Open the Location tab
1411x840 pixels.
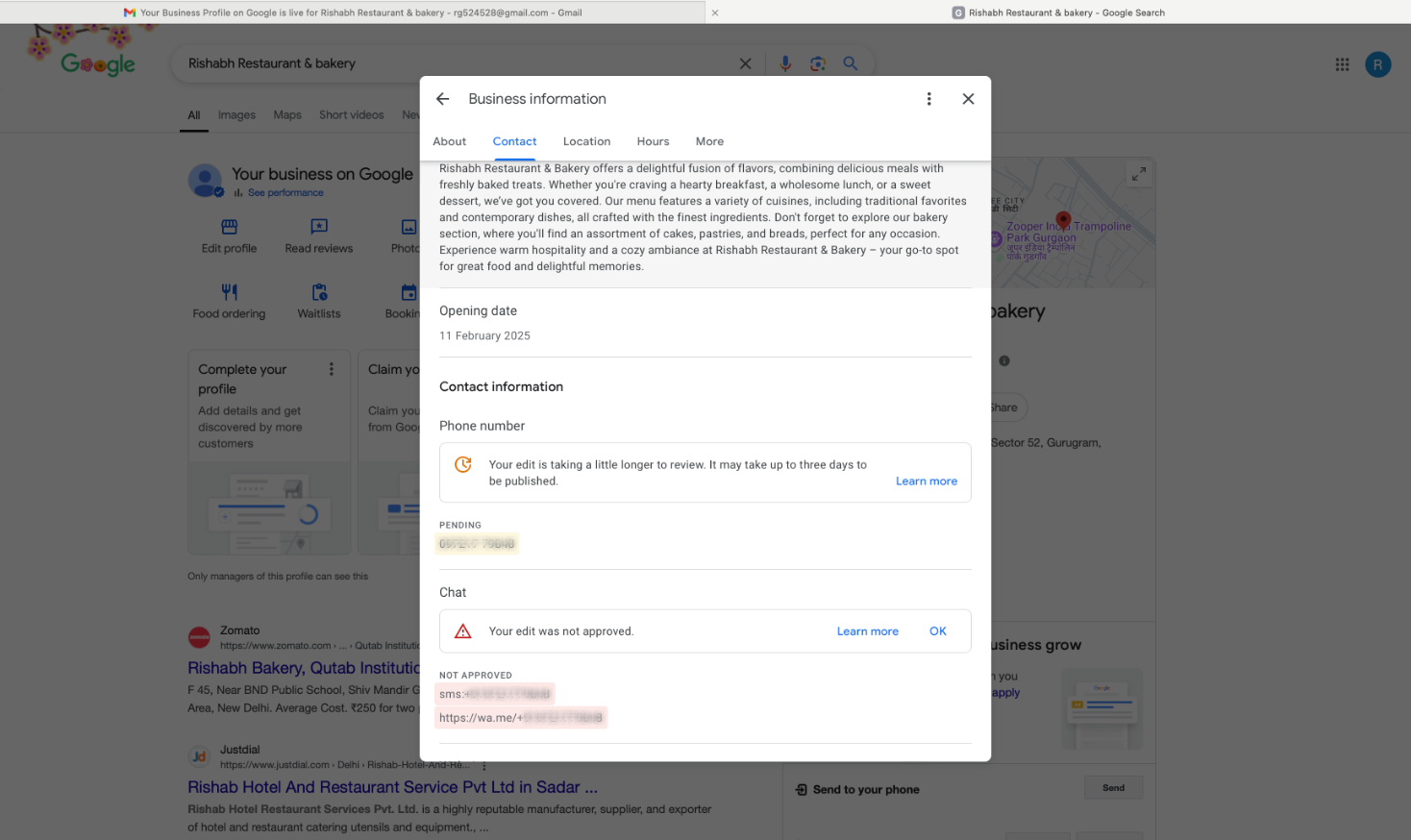click(586, 141)
